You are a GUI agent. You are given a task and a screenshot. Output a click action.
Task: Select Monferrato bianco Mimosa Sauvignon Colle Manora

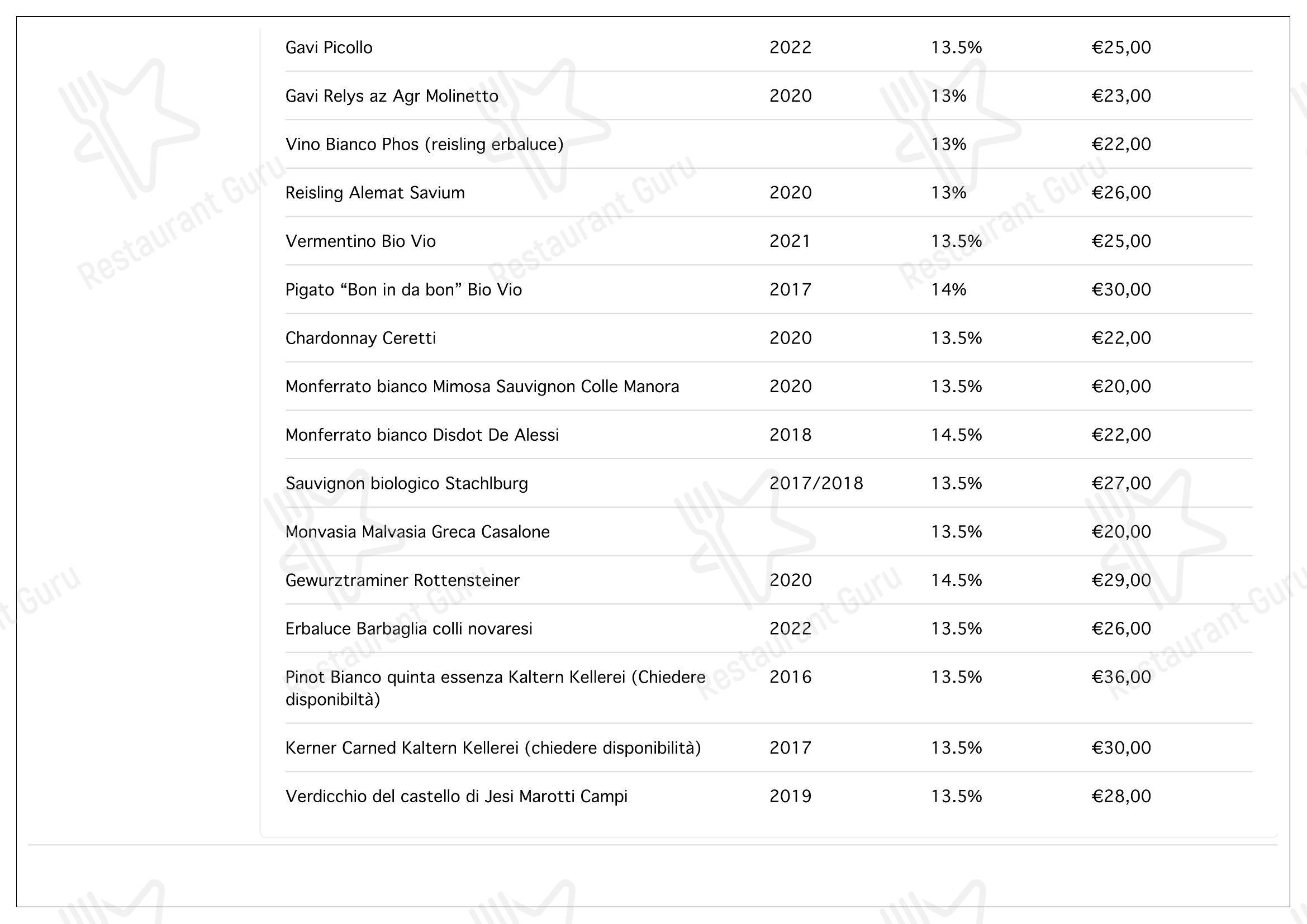point(482,387)
